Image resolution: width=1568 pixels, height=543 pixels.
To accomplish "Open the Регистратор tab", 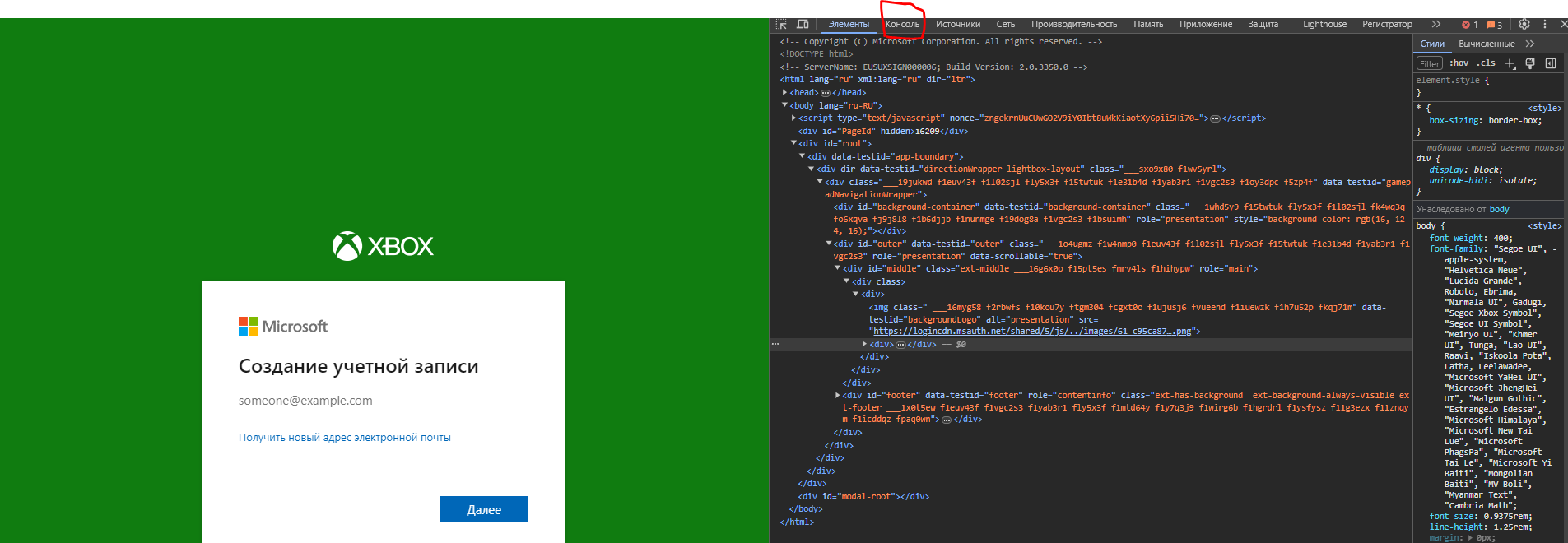I will click(1387, 25).
